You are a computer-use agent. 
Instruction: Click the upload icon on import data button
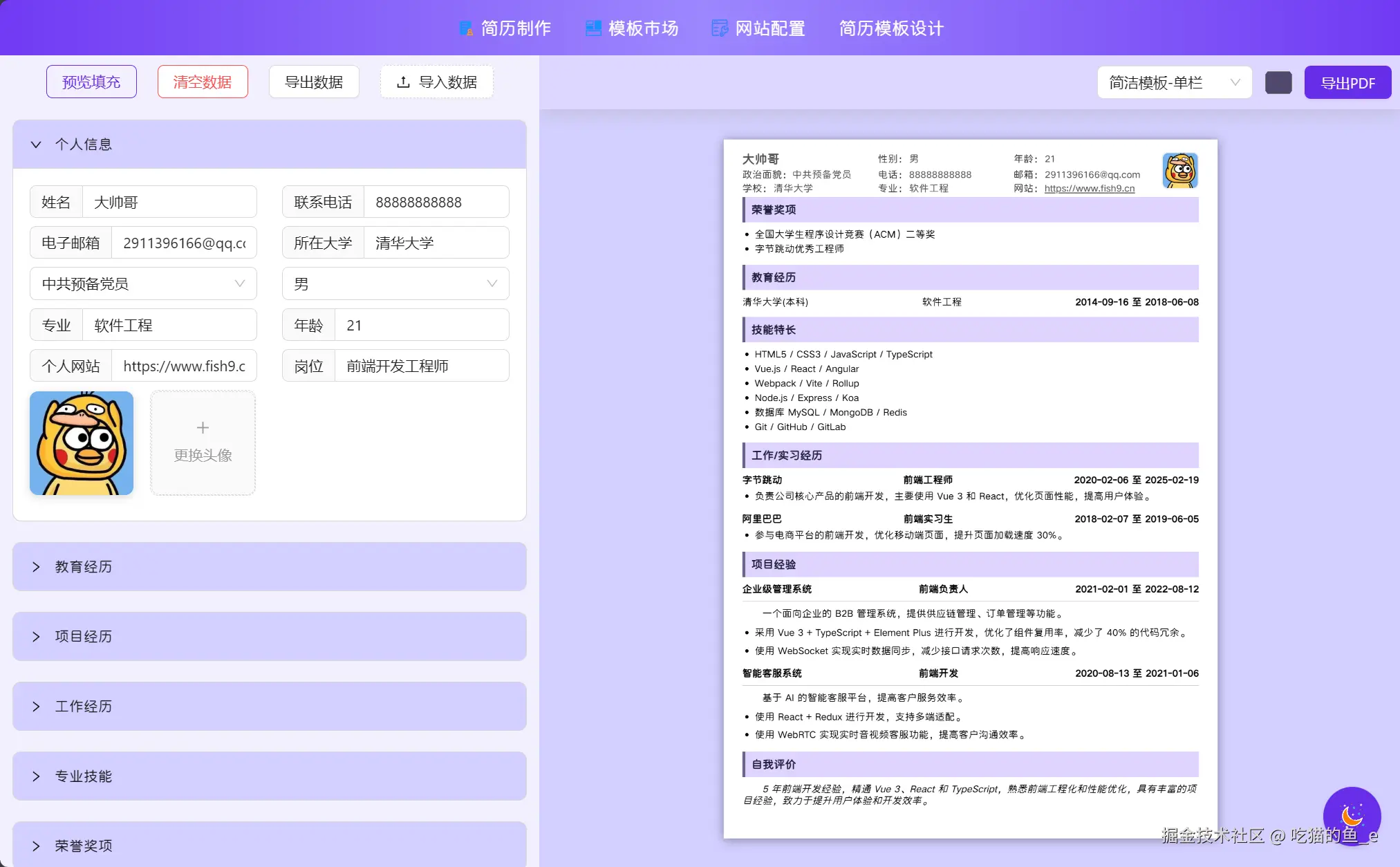coord(403,82)
